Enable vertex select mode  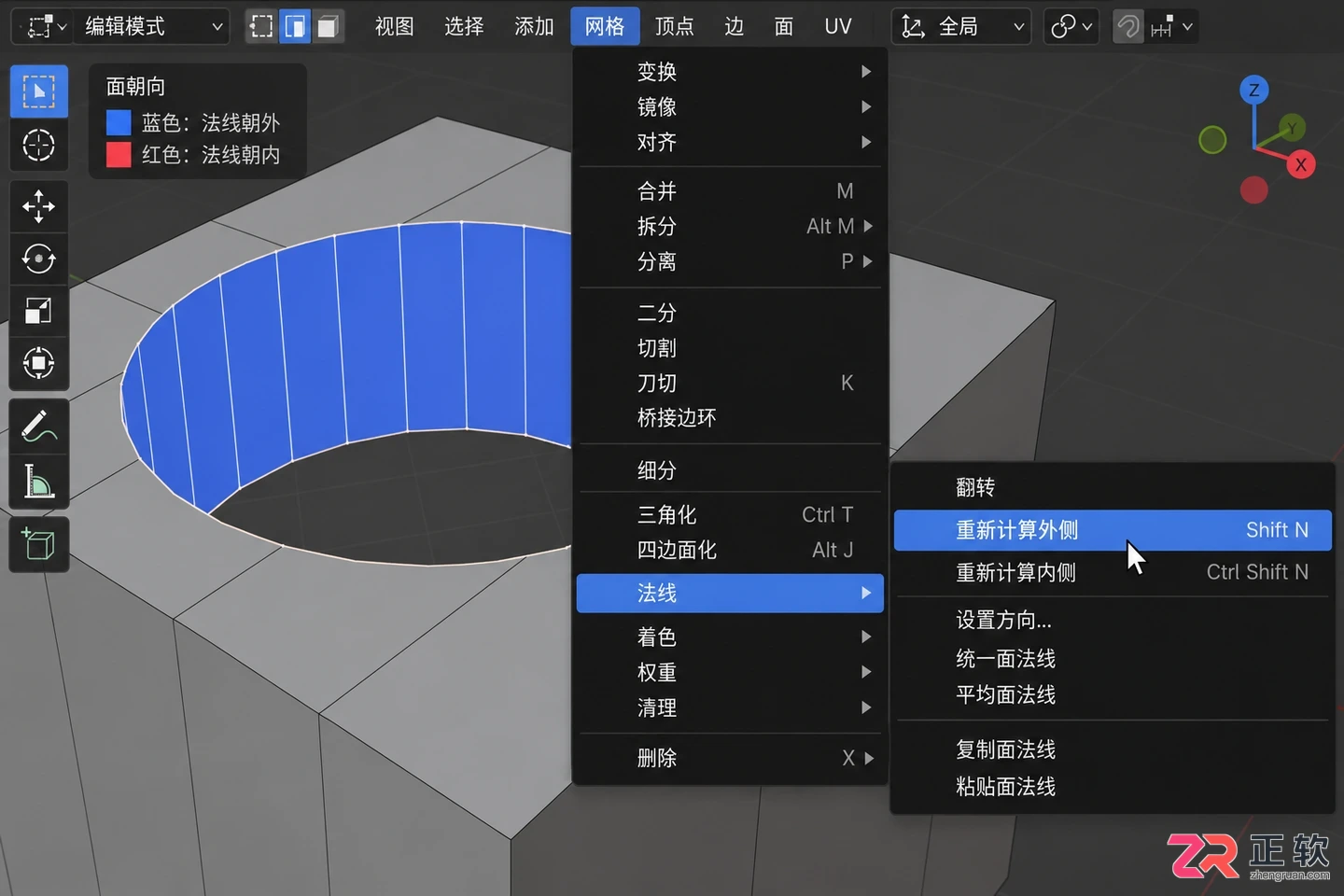pyautogui.click(x=262, y=26)
